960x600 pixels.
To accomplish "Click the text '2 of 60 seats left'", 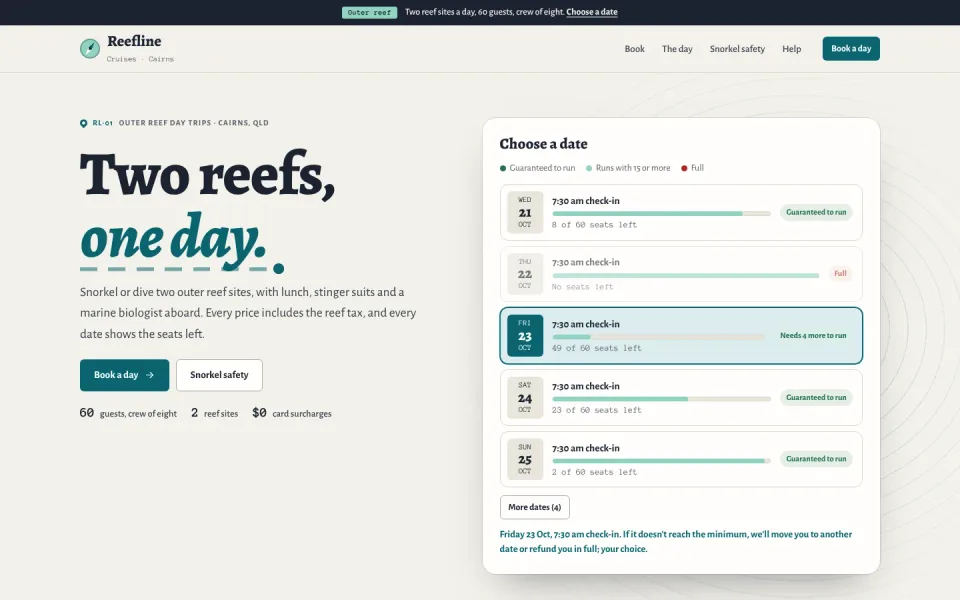I will [x=594, y=472].
